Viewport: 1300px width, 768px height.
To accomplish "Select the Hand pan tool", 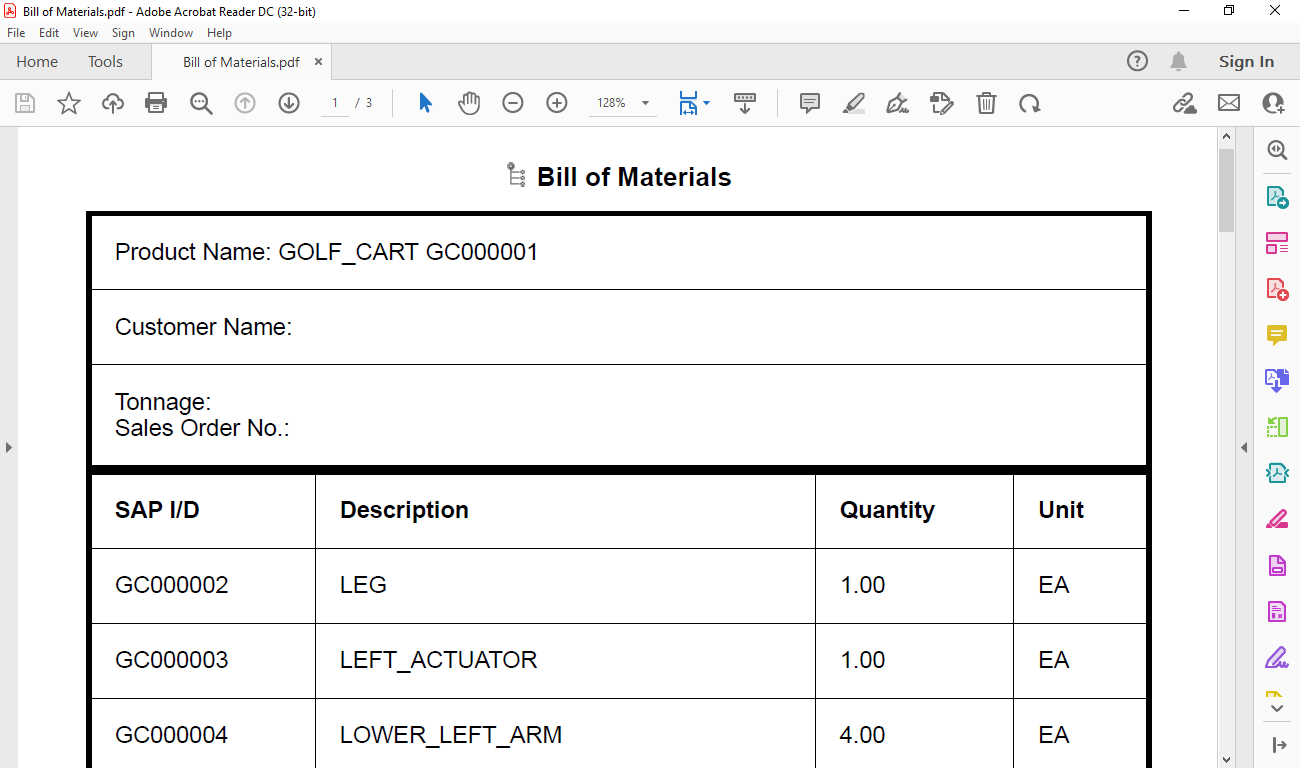I will (x=469, y=103).
